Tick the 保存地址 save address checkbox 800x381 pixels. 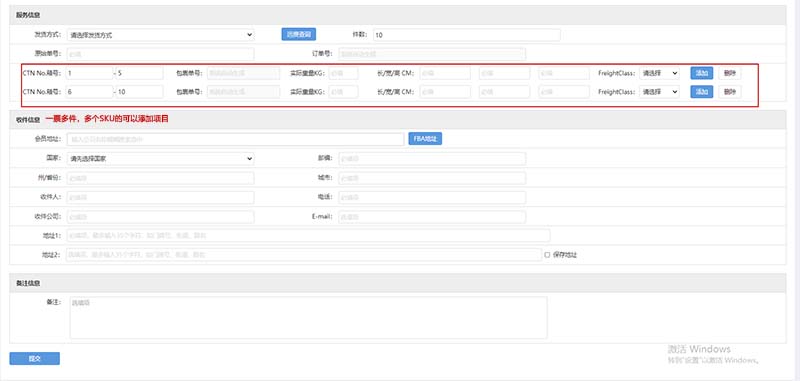(547, 255)
